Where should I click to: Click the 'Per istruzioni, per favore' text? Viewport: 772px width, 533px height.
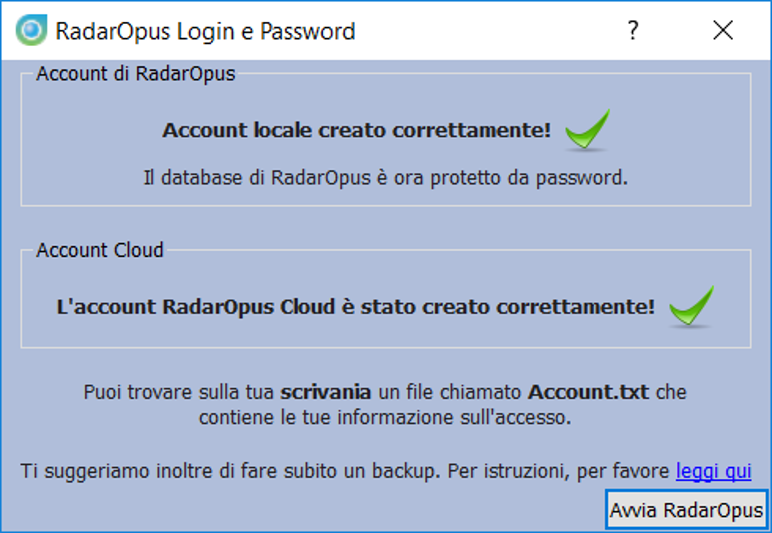tap(560, 470)
